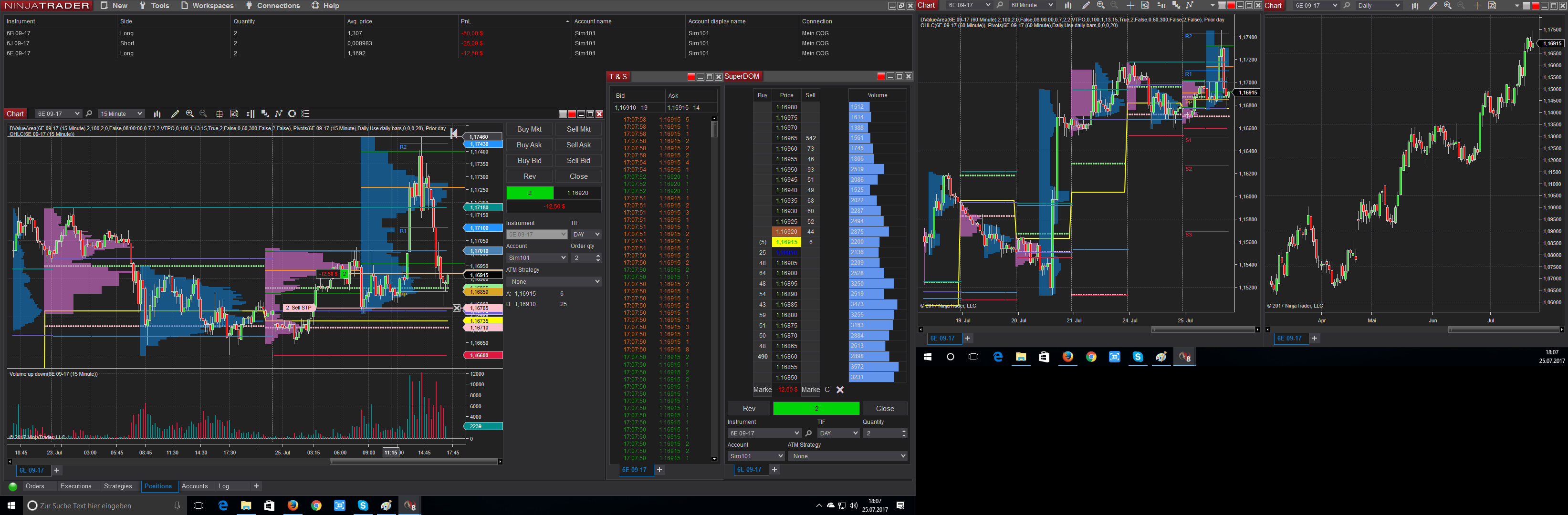
Task: Open Data Series icon in 15 Minute chart
Action: (265, 113)
